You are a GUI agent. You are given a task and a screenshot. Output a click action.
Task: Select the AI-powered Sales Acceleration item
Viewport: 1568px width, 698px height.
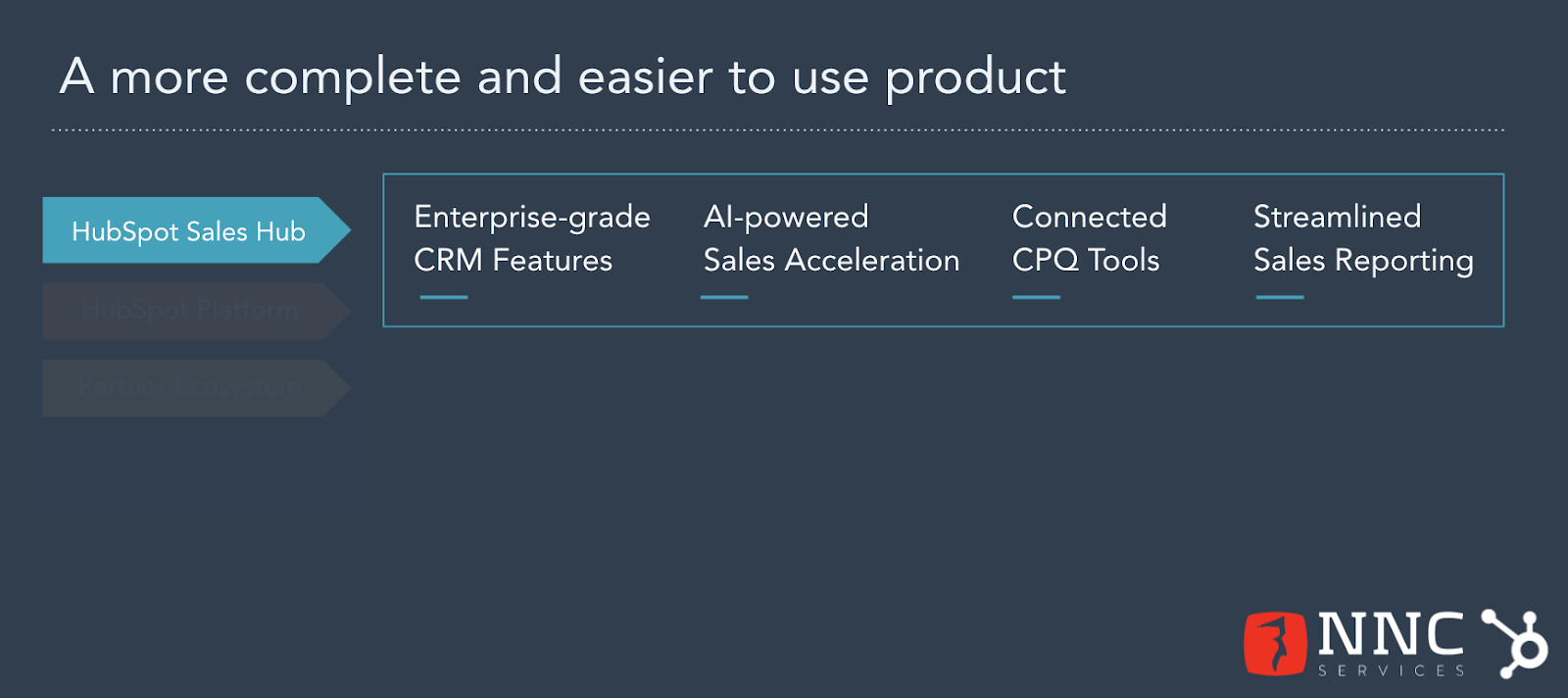pos(831,238)
